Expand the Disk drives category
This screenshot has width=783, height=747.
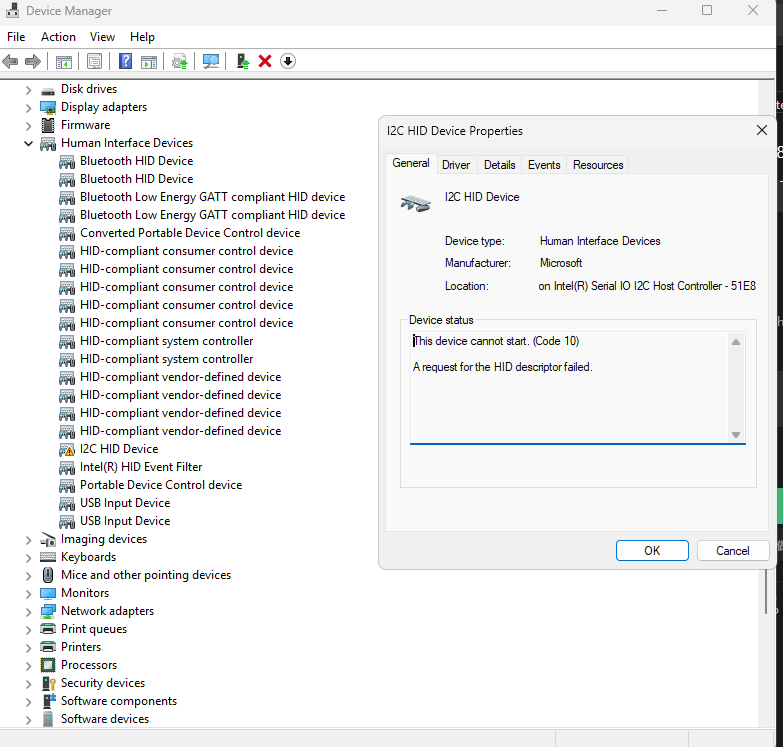pyautogui.click(x=28, y=90)
